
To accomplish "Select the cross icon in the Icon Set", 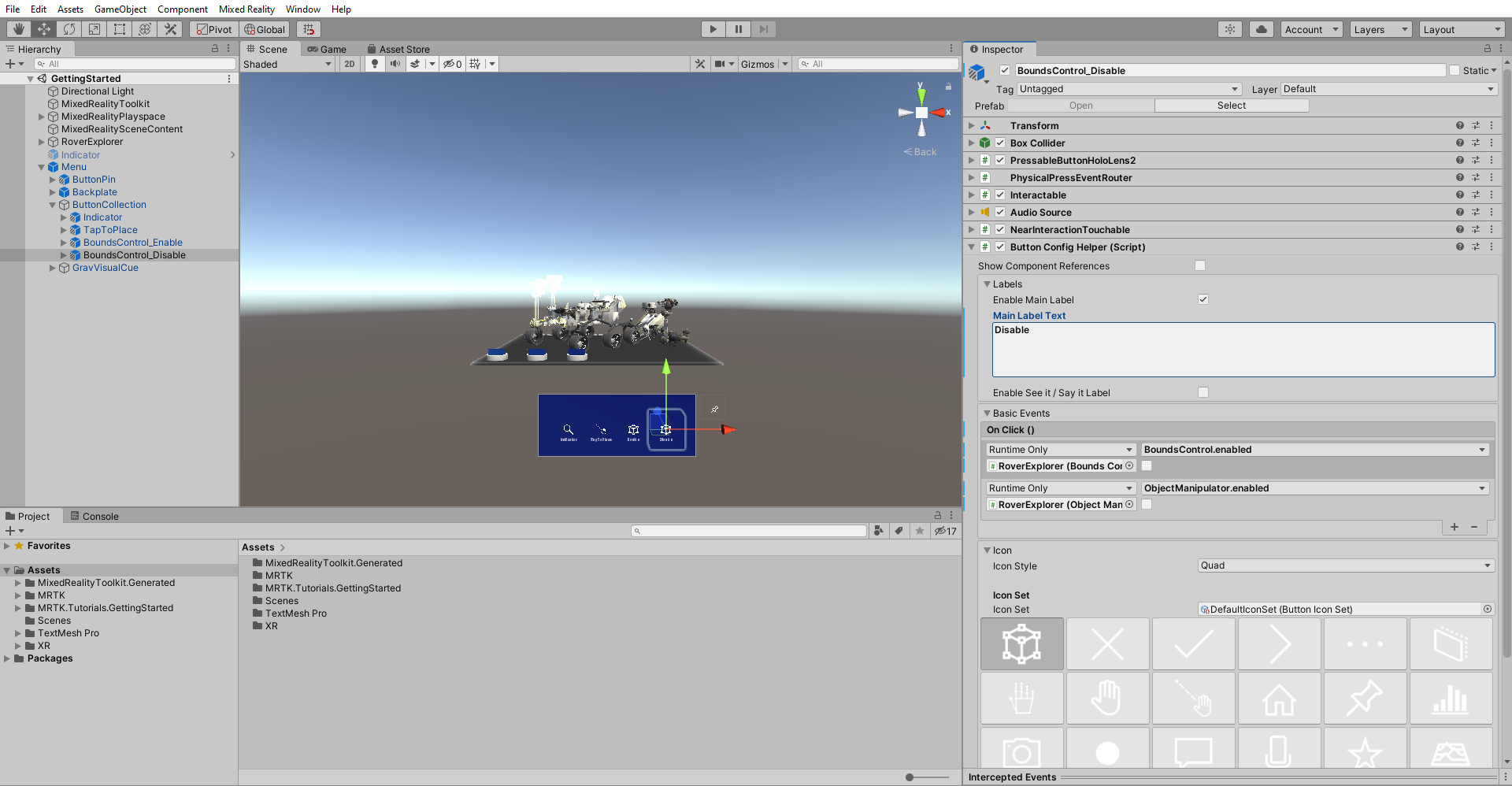I will pyautogui.click(x=1107, y=643).
